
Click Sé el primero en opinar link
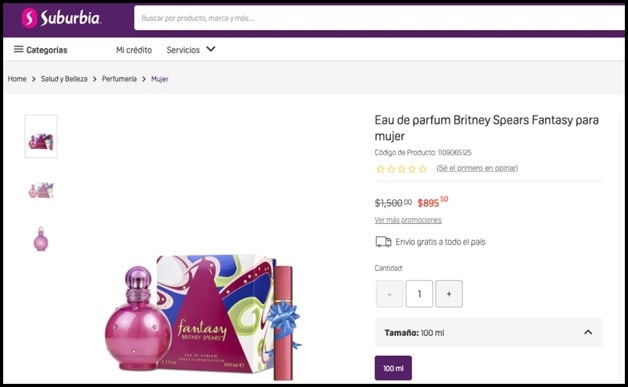click(477, 168)
